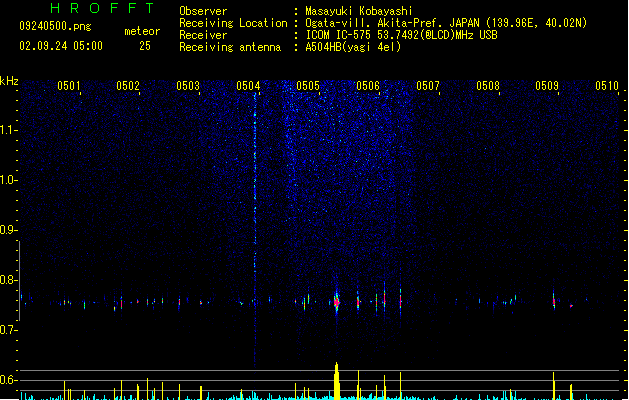This screenshot has width=629, height=400.
Task: Click the Receiving antenna label
Action: 230,47
